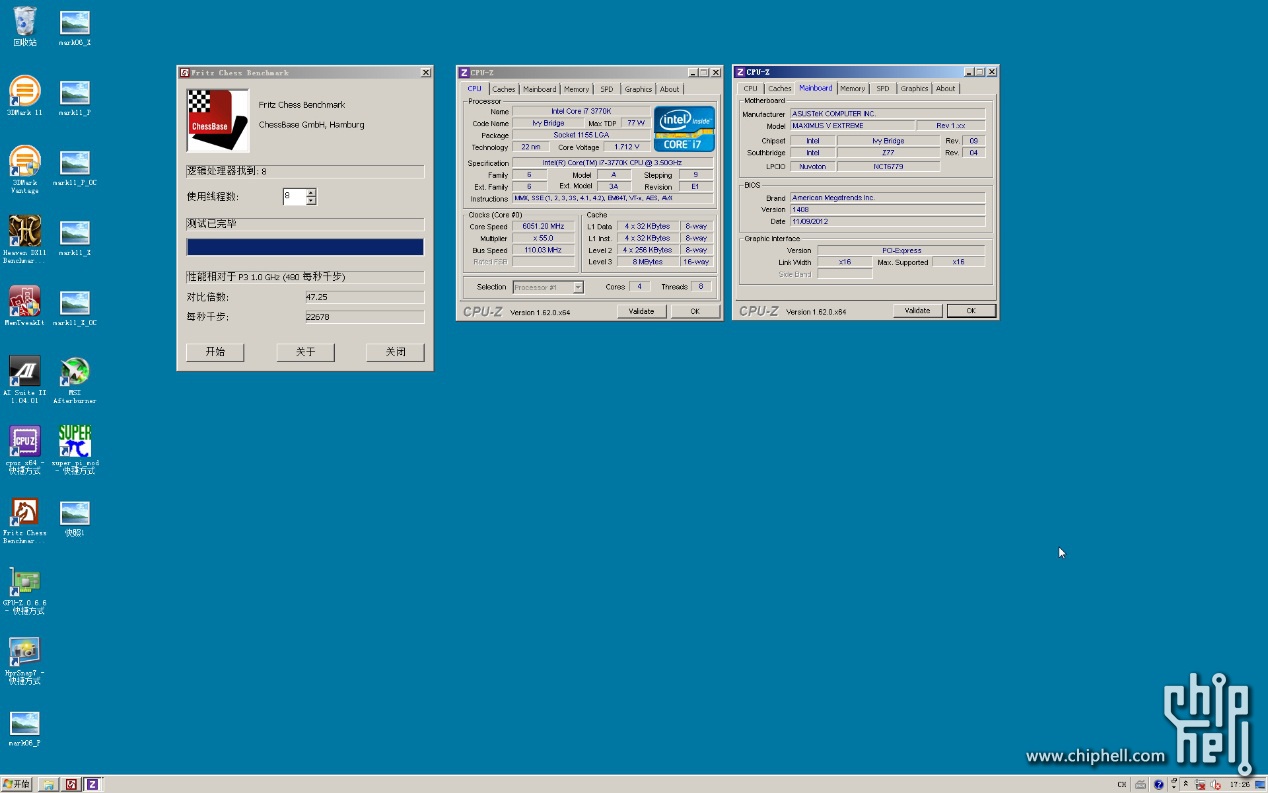Click the CH language indicator in tray

pos(1122,785)
